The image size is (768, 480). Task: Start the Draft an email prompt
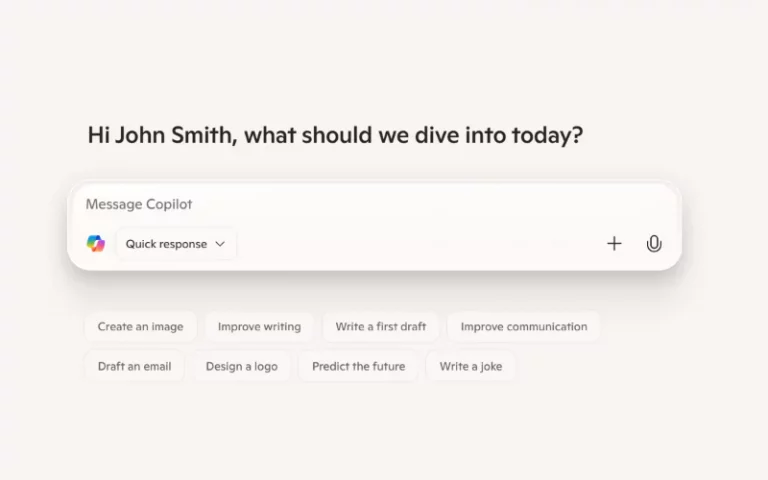point(134,367)
